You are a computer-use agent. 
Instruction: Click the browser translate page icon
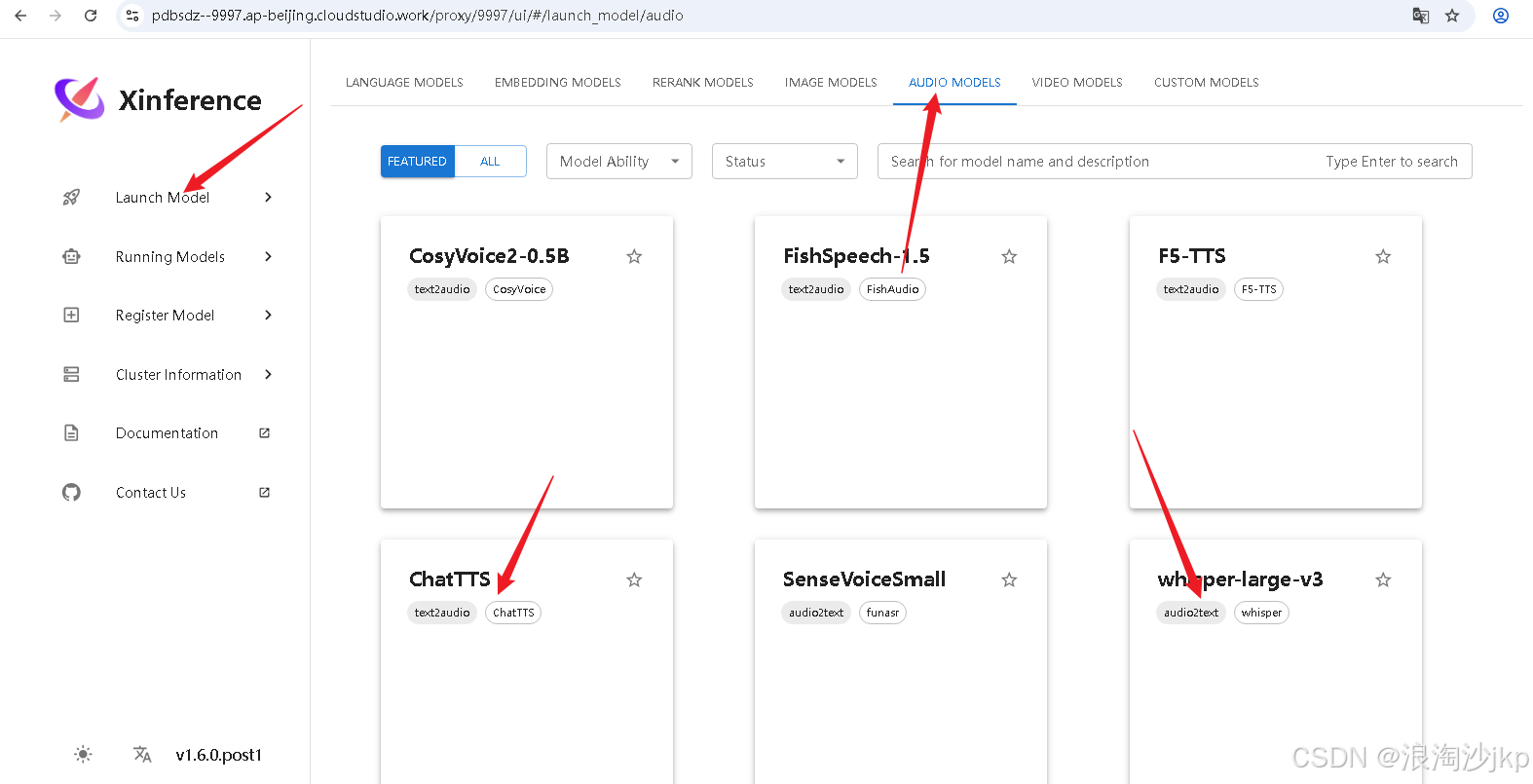(x=1421, y=16)
